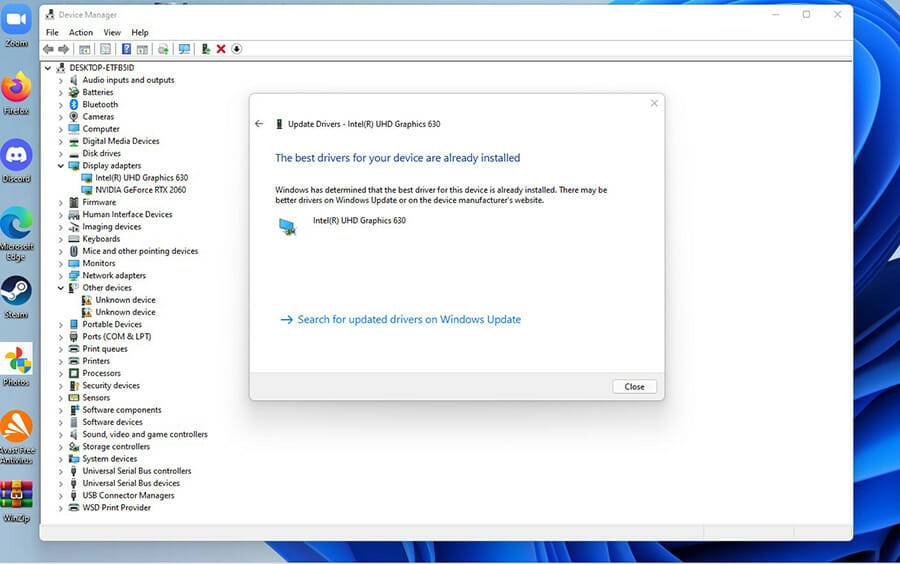Open the Action menu

pos(81,33)
